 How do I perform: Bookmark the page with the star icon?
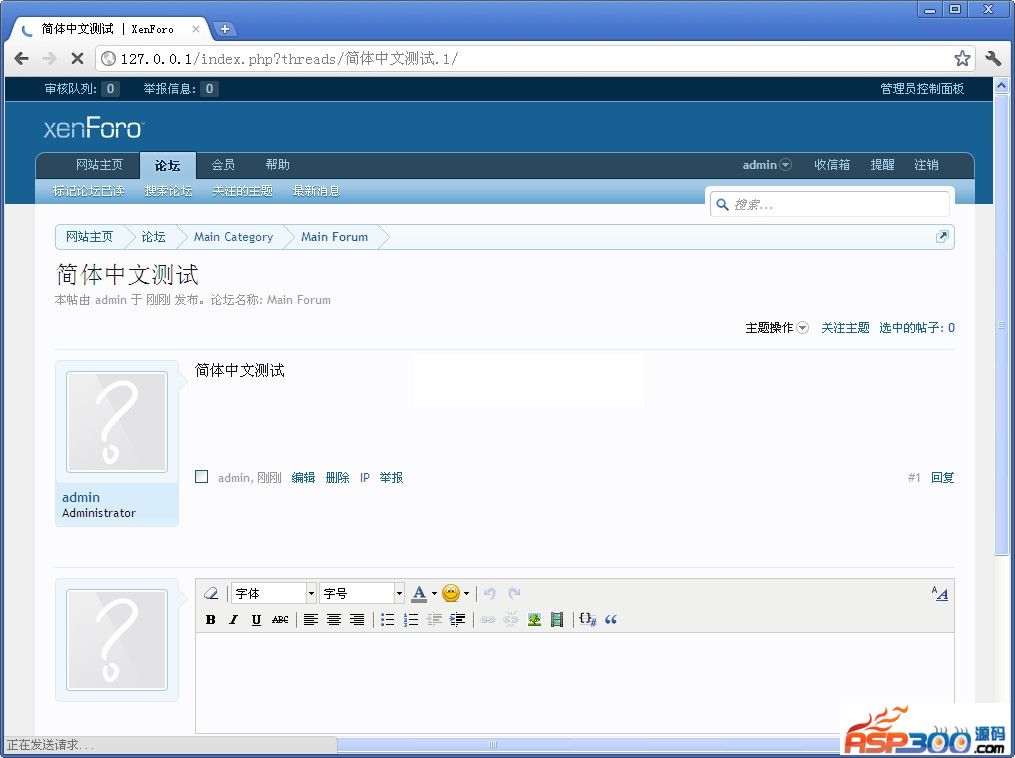tap(963, 58)
